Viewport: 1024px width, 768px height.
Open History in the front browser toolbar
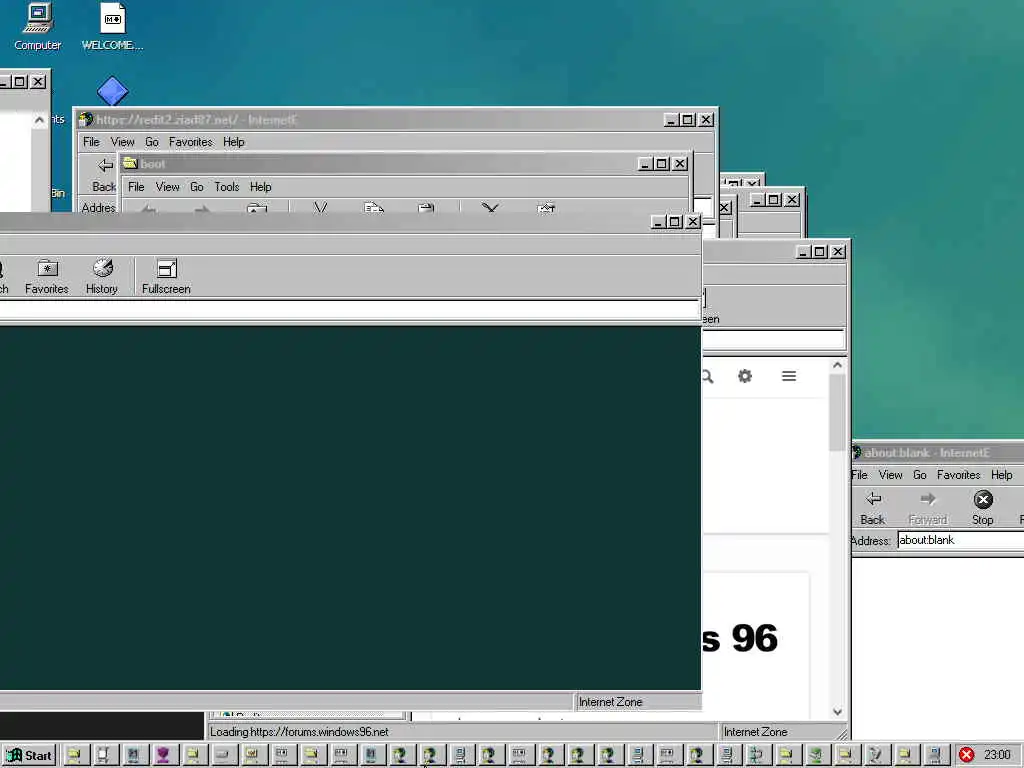click(x=102, y=276)
